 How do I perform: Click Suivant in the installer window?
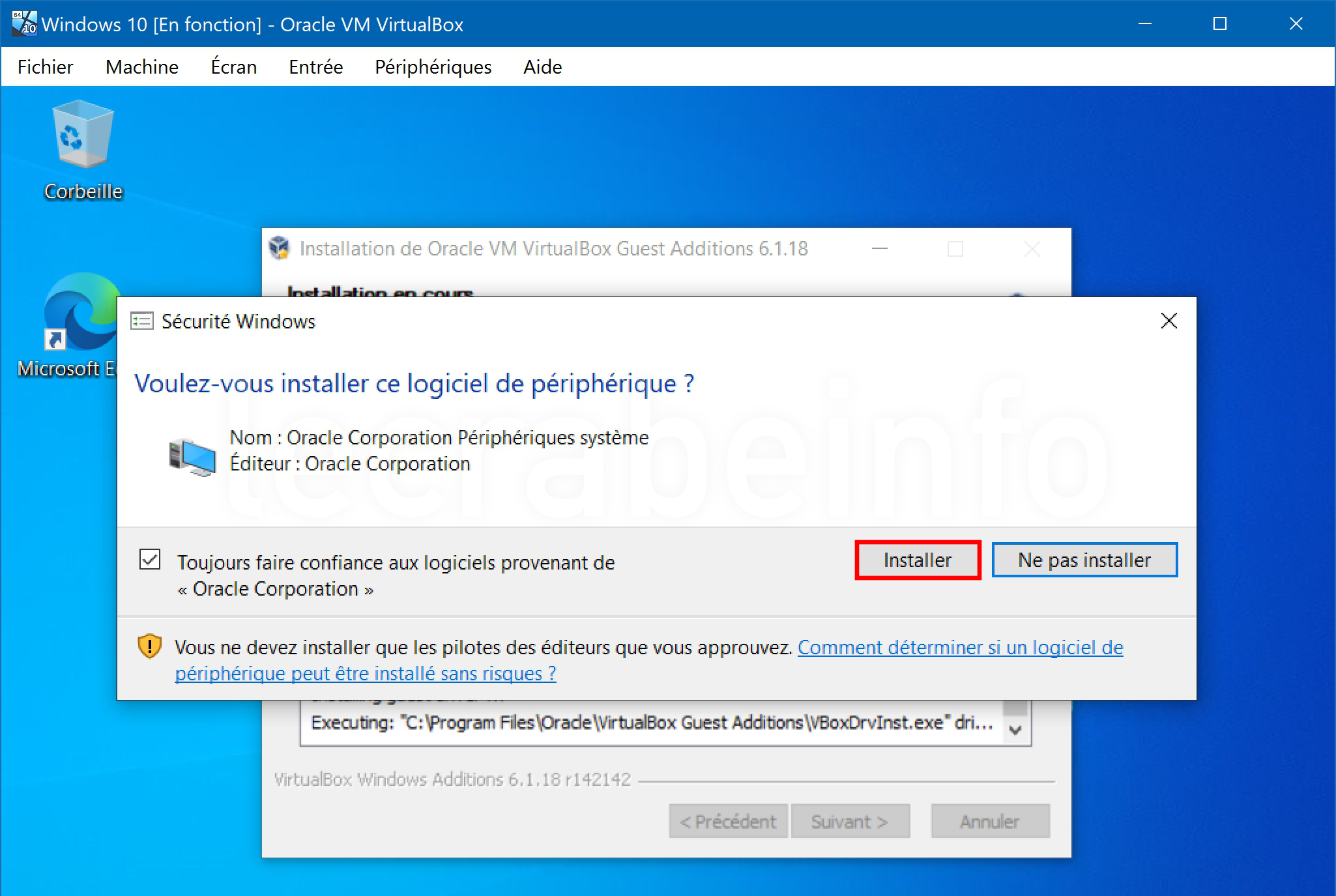[x=850, y=821]
